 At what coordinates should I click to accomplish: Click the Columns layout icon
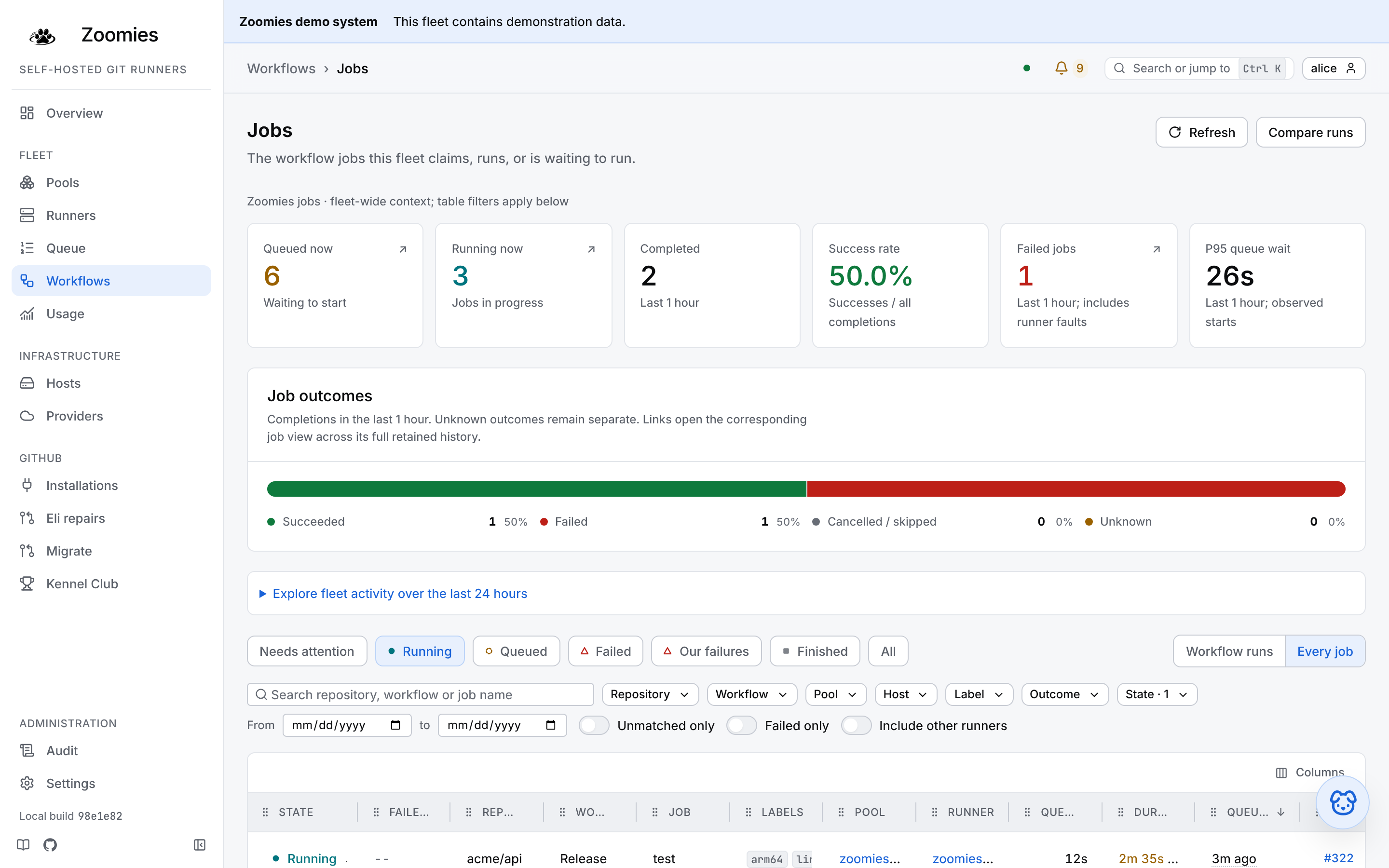(x=1281, y=773)
